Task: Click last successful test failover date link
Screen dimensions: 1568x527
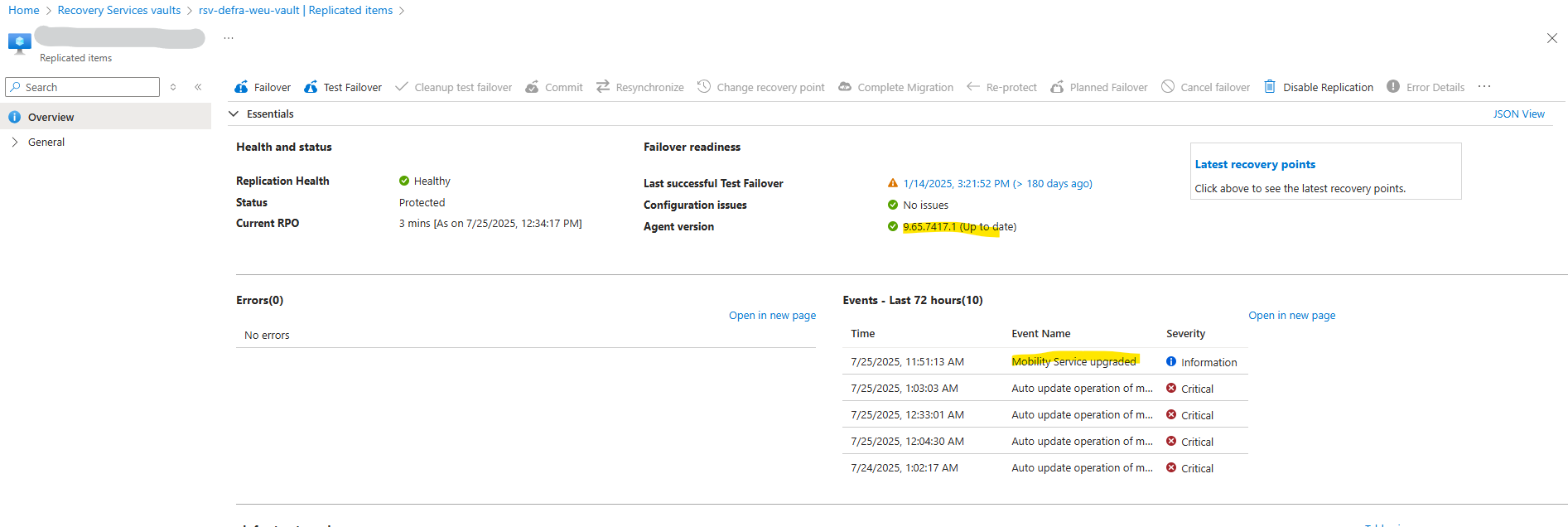Action: pos(998,184)
